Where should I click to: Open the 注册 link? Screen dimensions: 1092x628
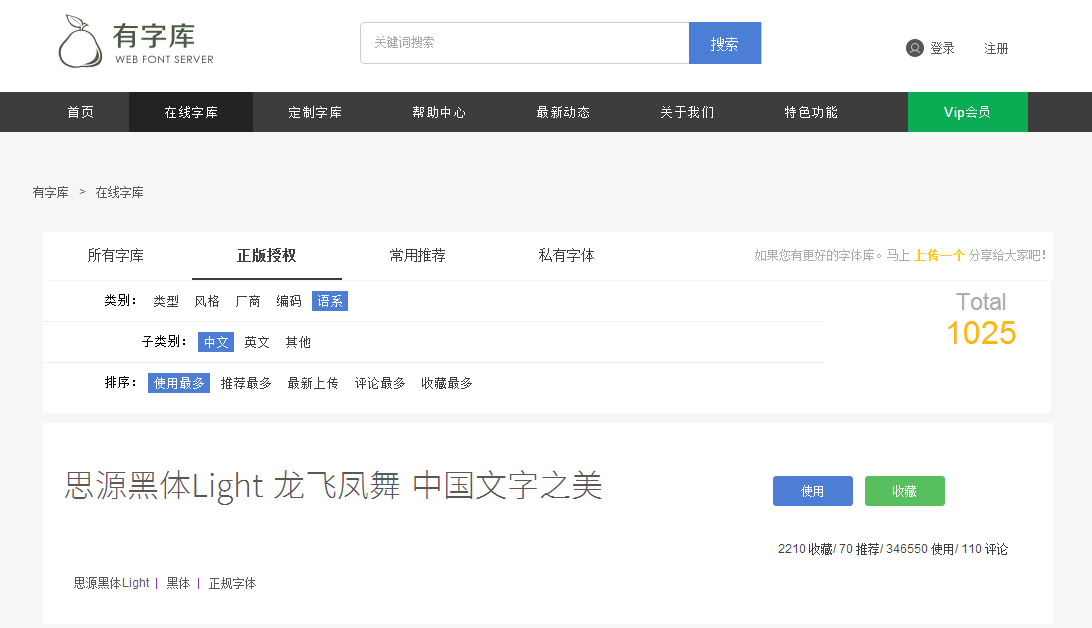coord(996,48)
